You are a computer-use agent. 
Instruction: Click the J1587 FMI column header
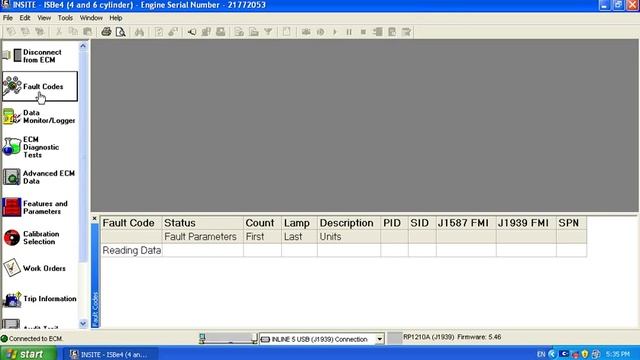[x=466, y=223]
